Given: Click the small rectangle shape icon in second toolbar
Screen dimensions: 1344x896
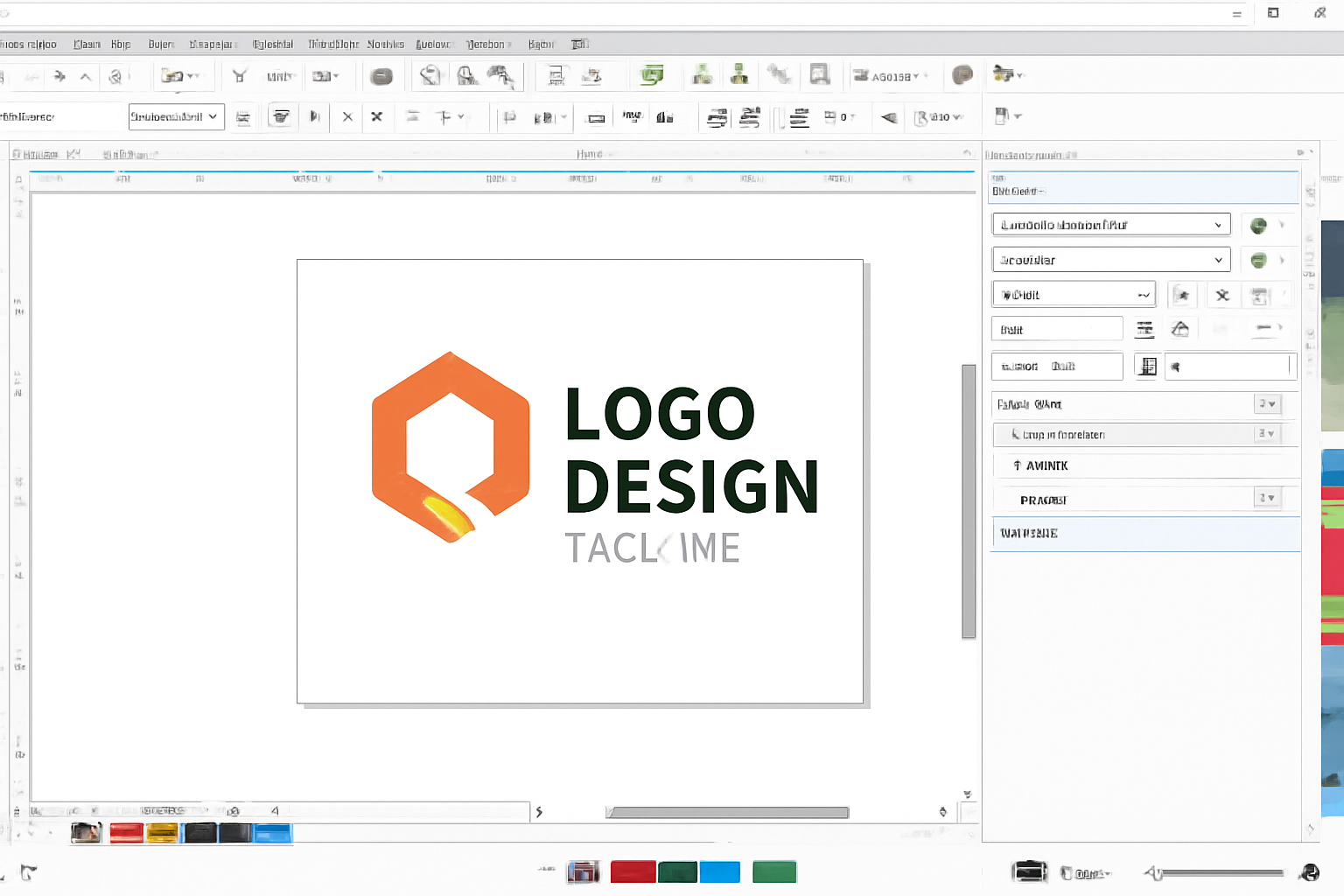Looking at the screenshot, I should [x=597, y=118].
